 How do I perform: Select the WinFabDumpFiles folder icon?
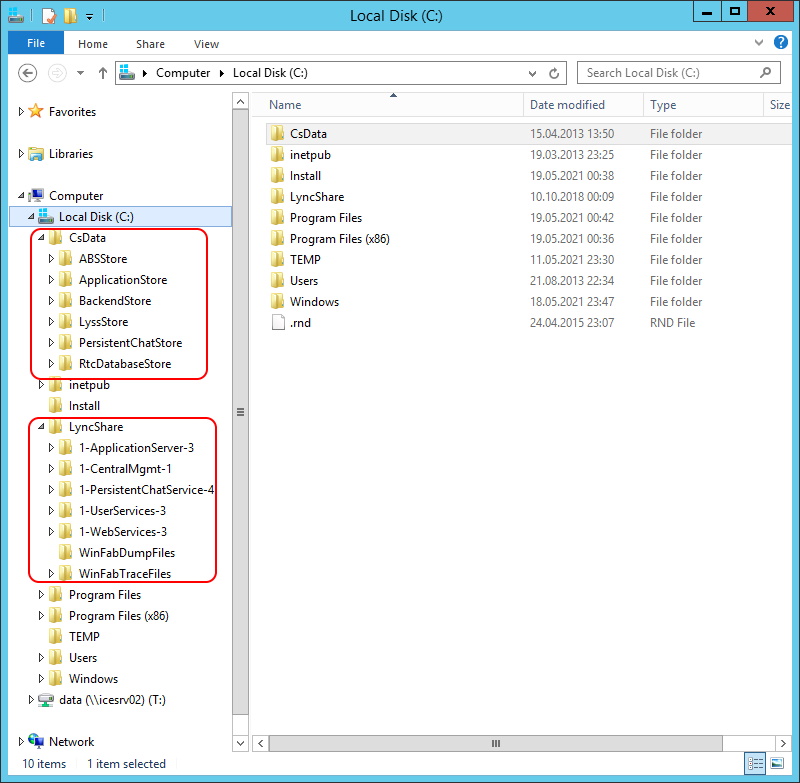pos(65,552)
